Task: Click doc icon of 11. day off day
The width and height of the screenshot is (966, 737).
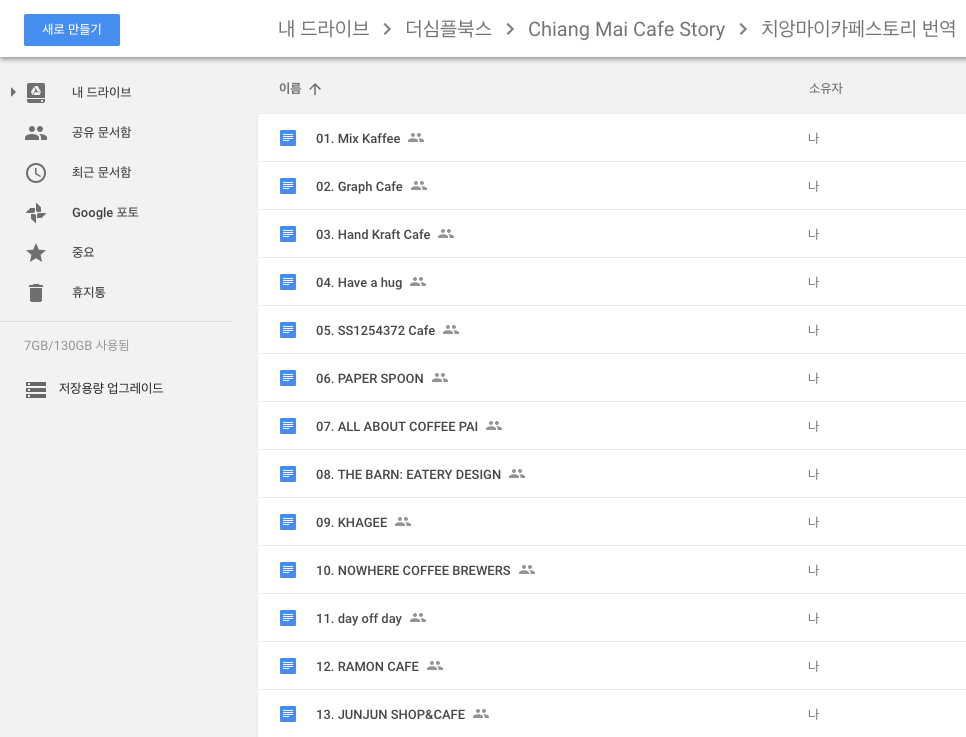Action: [288, 618]
